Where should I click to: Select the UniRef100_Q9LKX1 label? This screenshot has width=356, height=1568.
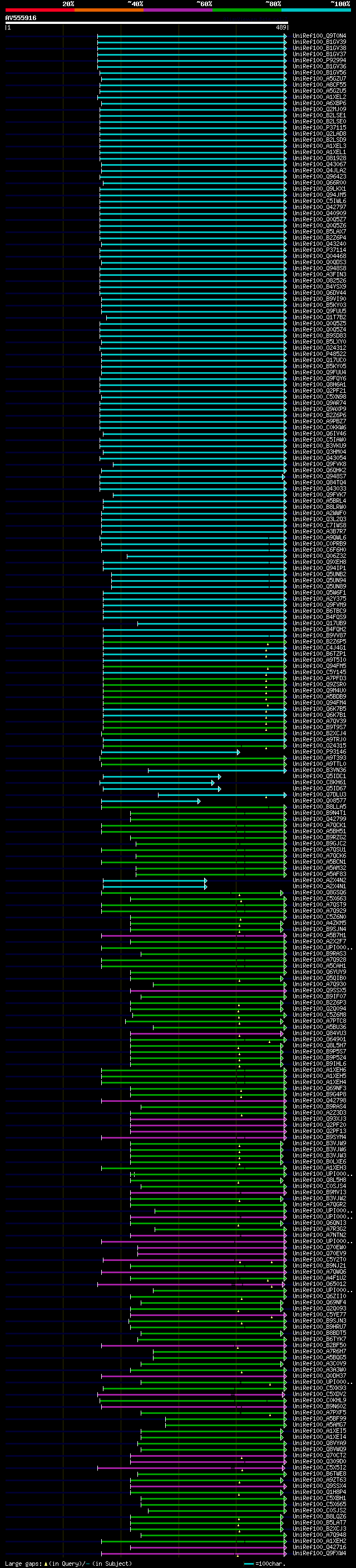click(x=319, y=189)
